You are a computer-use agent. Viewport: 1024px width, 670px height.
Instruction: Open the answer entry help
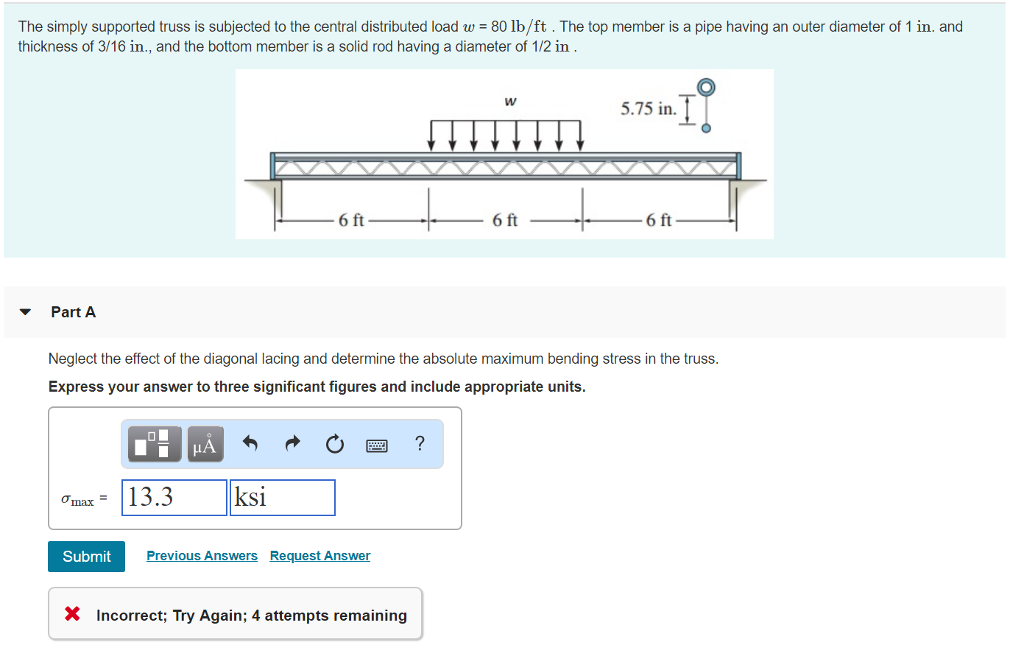pyautogui.click(x=419, y=444)
